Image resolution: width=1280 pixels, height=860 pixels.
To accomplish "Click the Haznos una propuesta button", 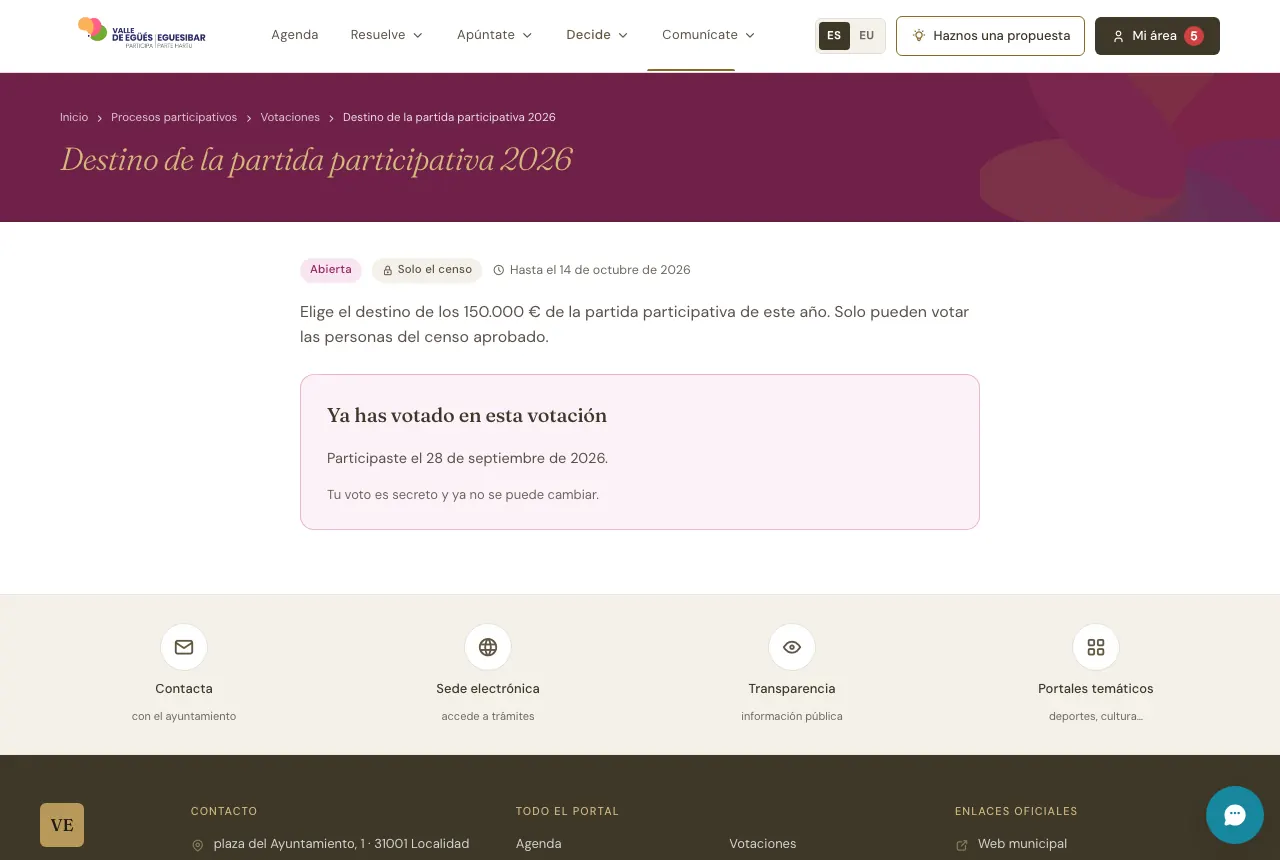I will [990, 36].
